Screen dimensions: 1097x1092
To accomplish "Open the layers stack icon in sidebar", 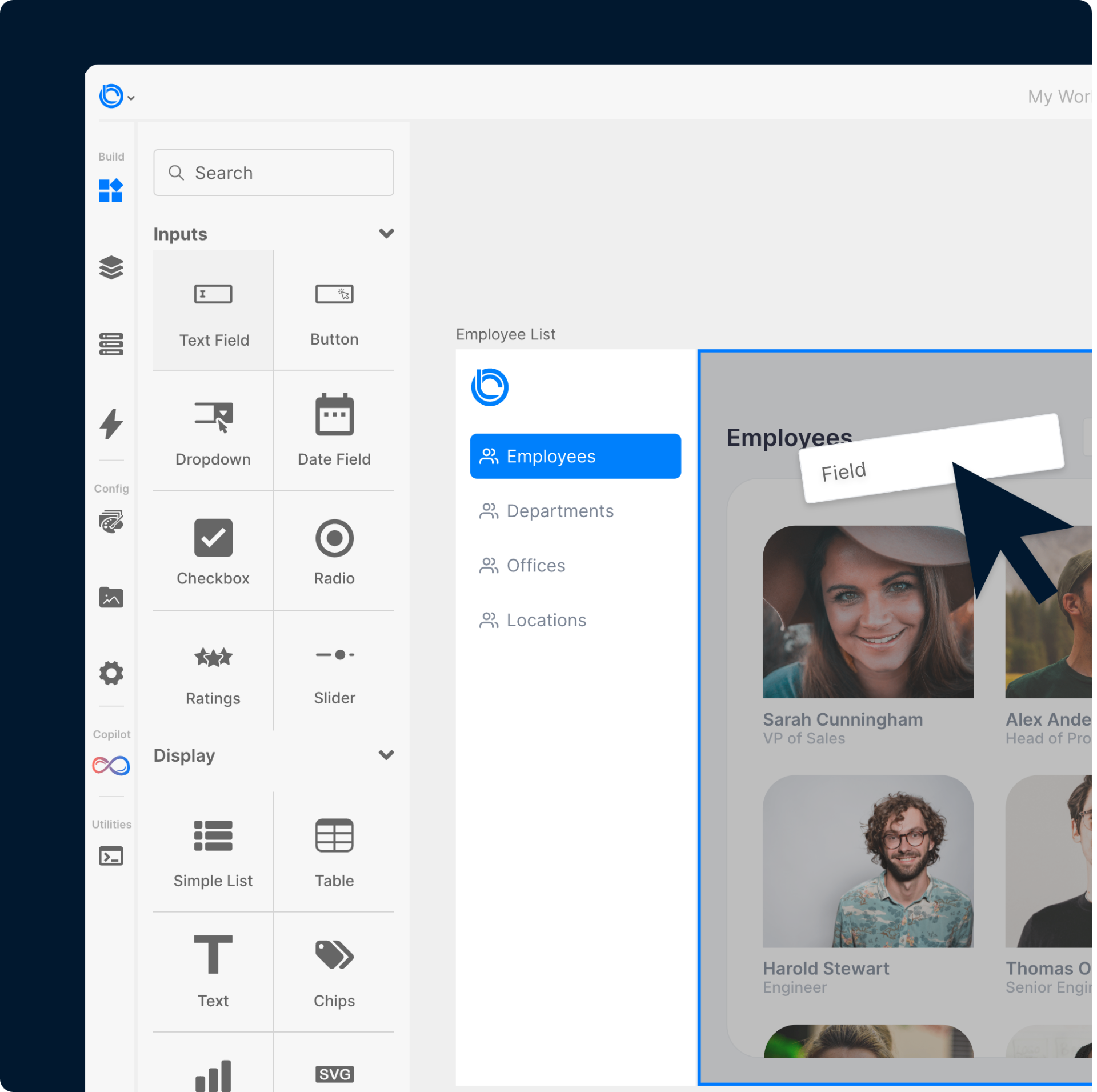I will (x=111, y=267).
